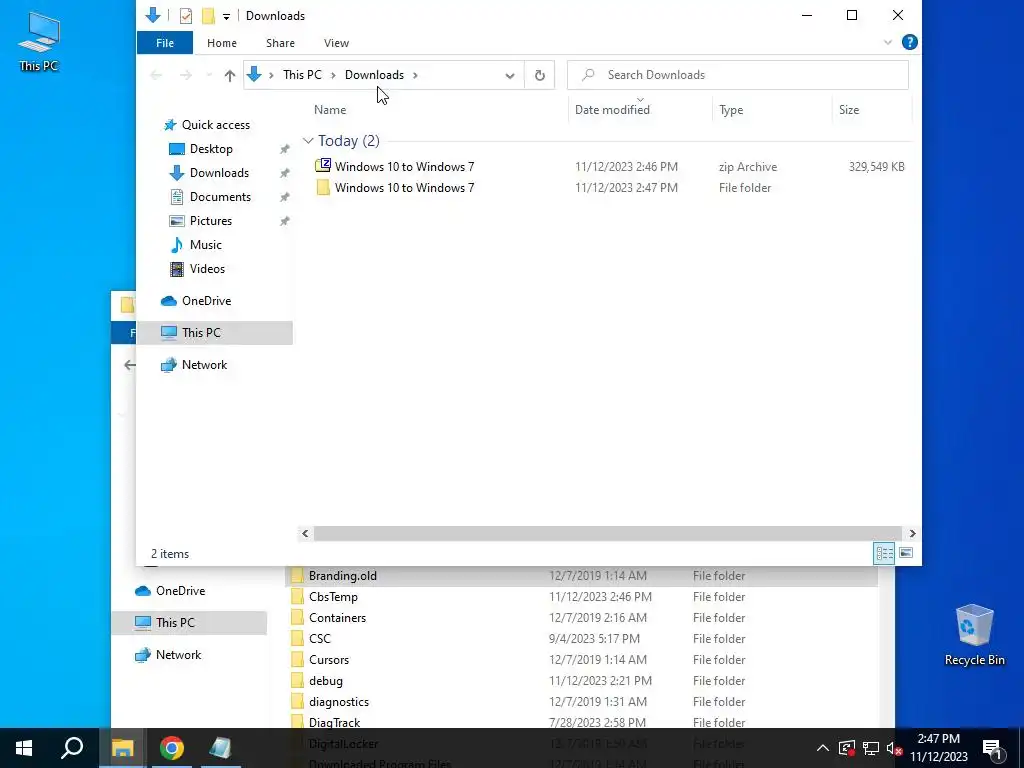Click the horizontal scrollbar track
The width and height of the screenshot is (1024, 768).
(607, 534)
